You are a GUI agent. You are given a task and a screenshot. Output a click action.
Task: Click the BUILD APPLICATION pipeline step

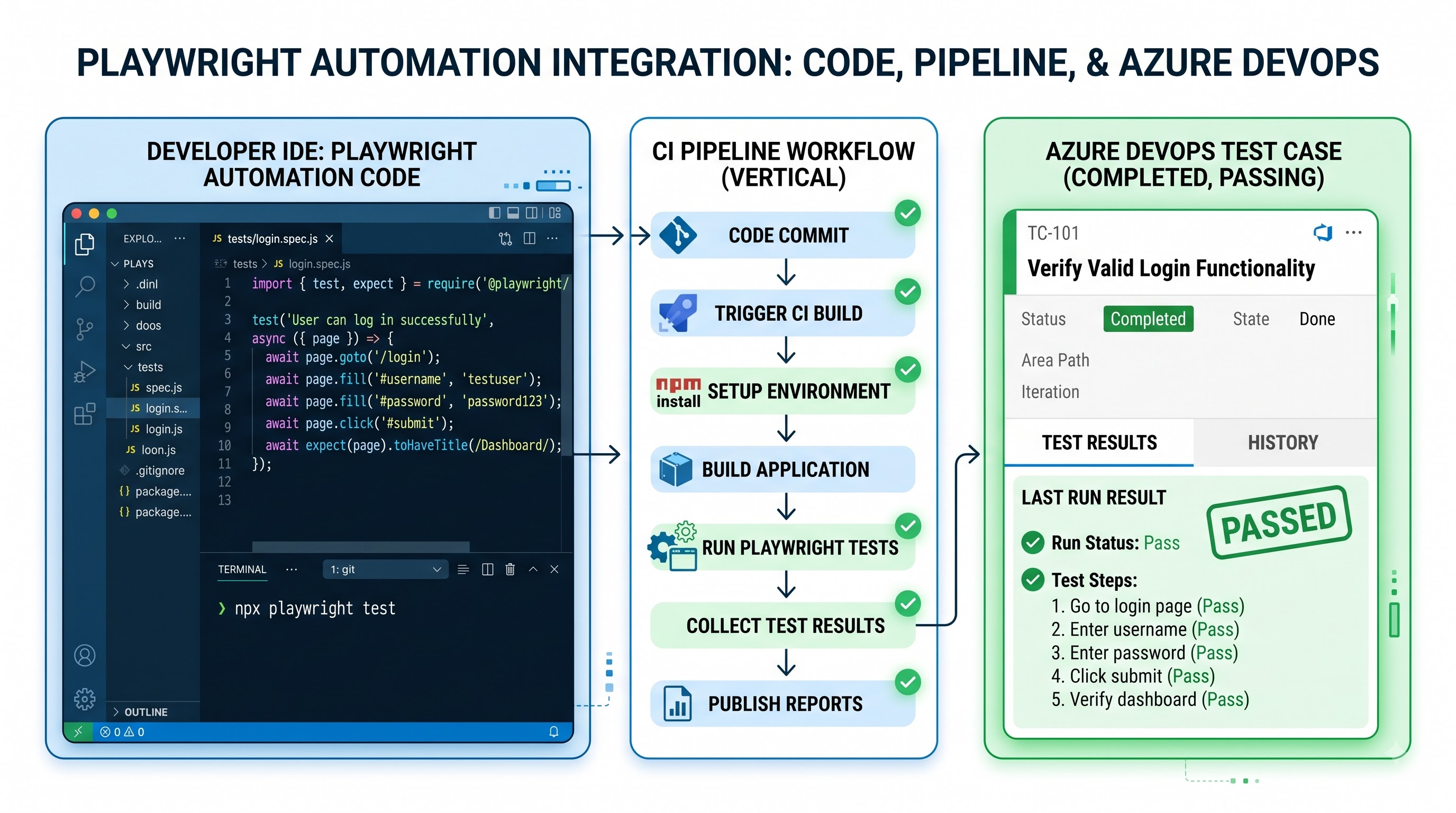(x=783, y=469)
